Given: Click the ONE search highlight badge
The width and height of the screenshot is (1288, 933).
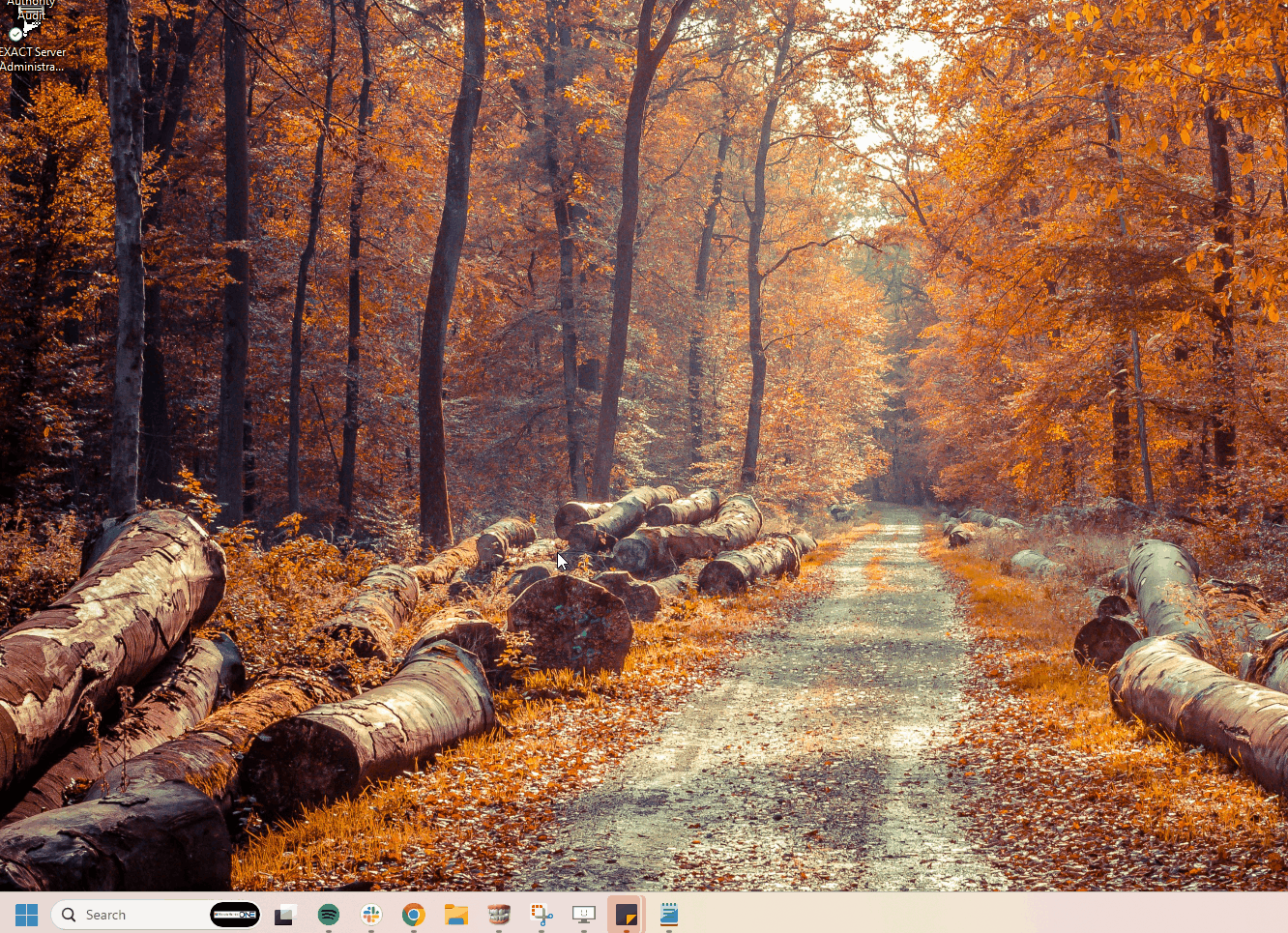Looking at the screenshot, I should pos(235,915).
